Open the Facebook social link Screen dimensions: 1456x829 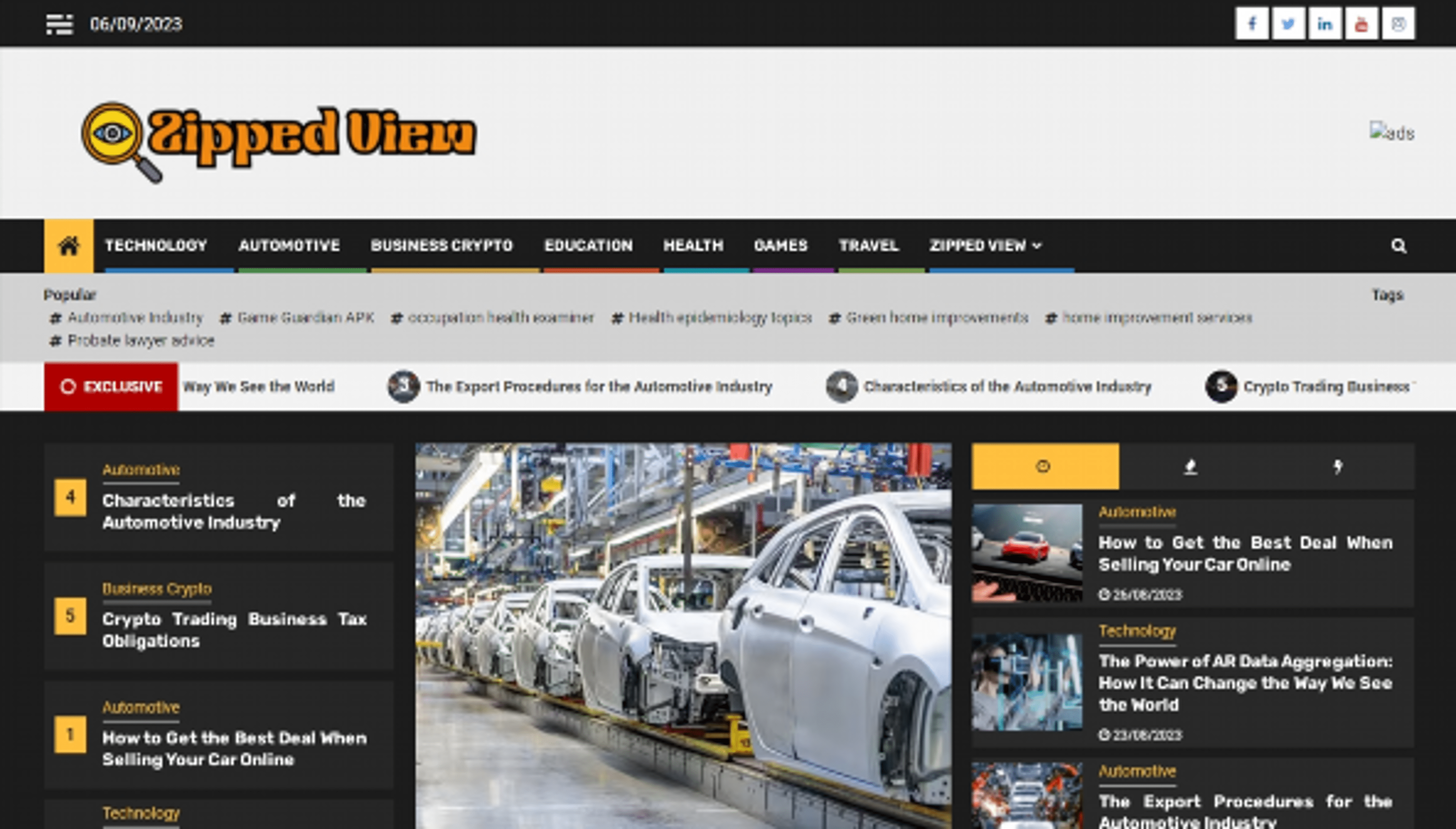pos(1252,24)
